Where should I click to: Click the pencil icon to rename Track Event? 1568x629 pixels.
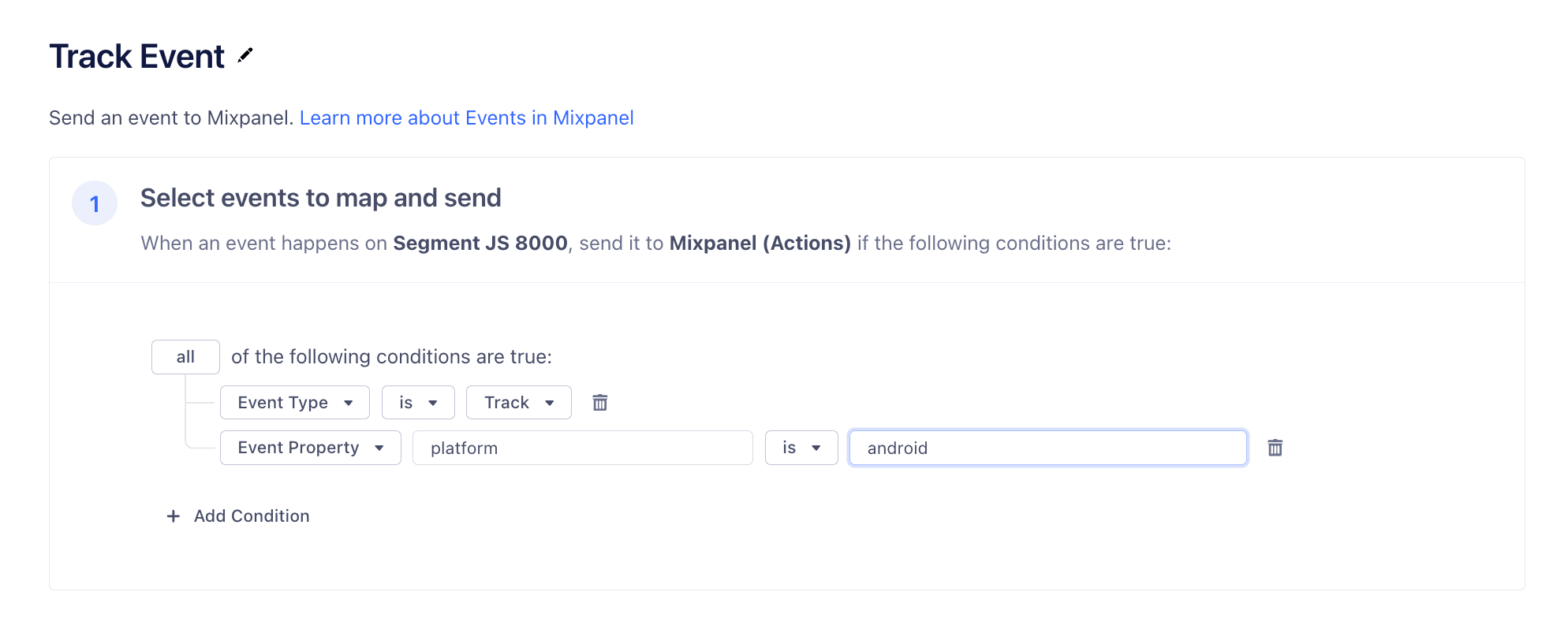tap(245, 55)
